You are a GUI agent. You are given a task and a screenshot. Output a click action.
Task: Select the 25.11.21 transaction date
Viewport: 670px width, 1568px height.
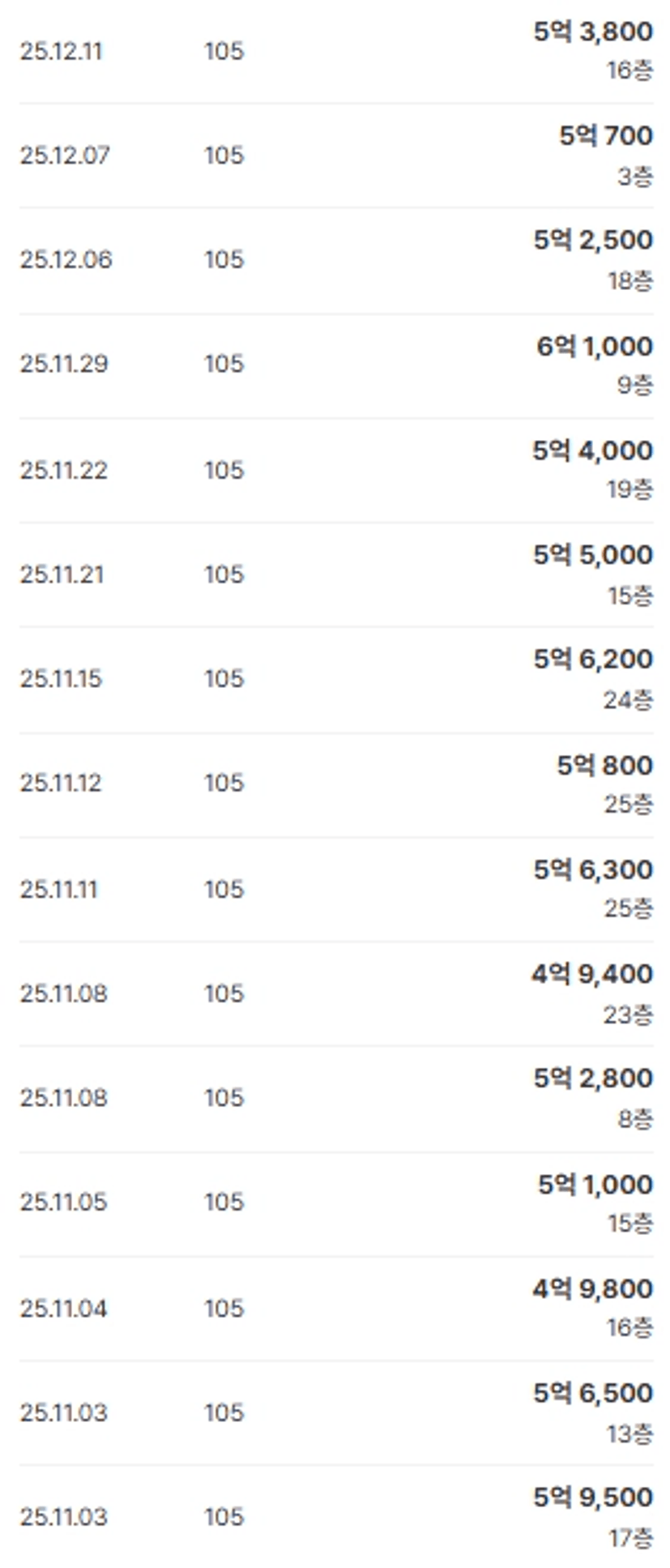62,575
